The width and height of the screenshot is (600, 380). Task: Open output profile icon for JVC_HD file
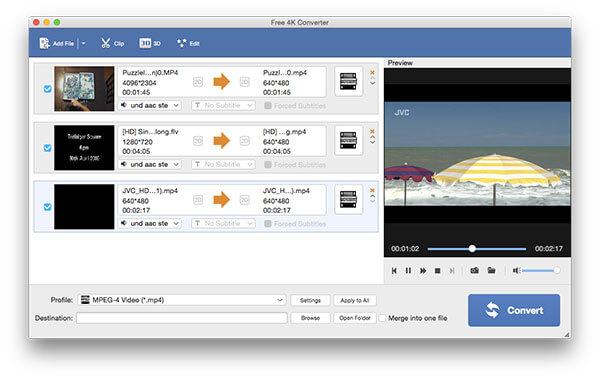[x=348, y=199]
